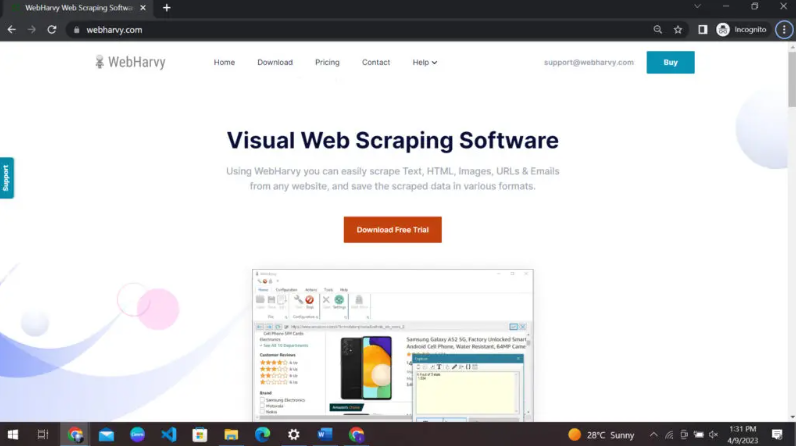
Task: Open Chrome's three-dot menu
Action: coord(782,30)
